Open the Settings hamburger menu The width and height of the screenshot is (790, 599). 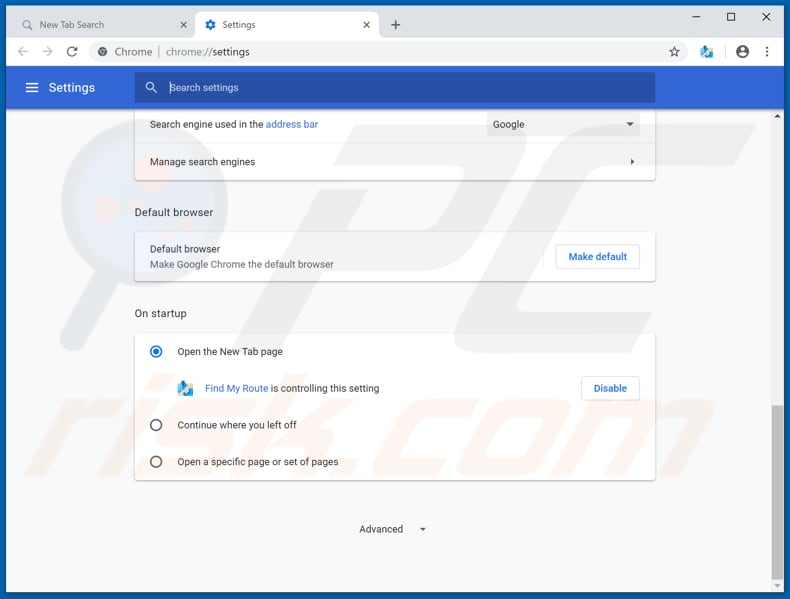point(32,88)
